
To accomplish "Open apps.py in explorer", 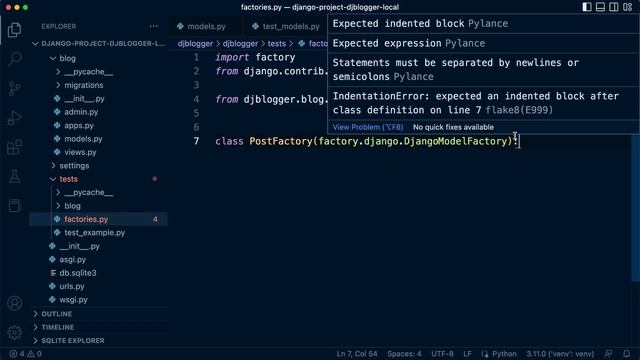I will coord(79,126).
